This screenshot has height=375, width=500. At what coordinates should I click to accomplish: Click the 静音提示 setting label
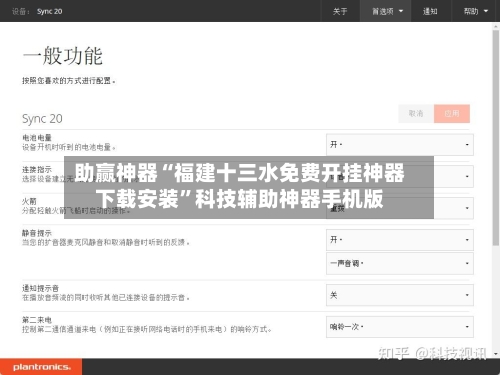tap(37, 233)
